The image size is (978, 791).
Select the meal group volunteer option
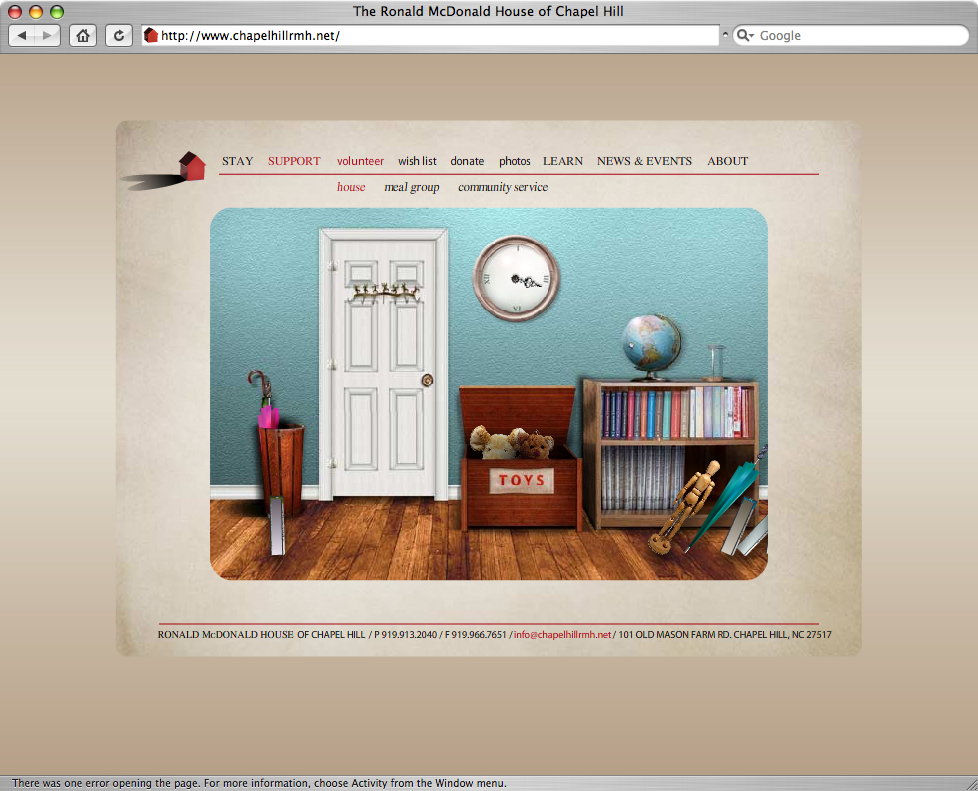(412, 187)
